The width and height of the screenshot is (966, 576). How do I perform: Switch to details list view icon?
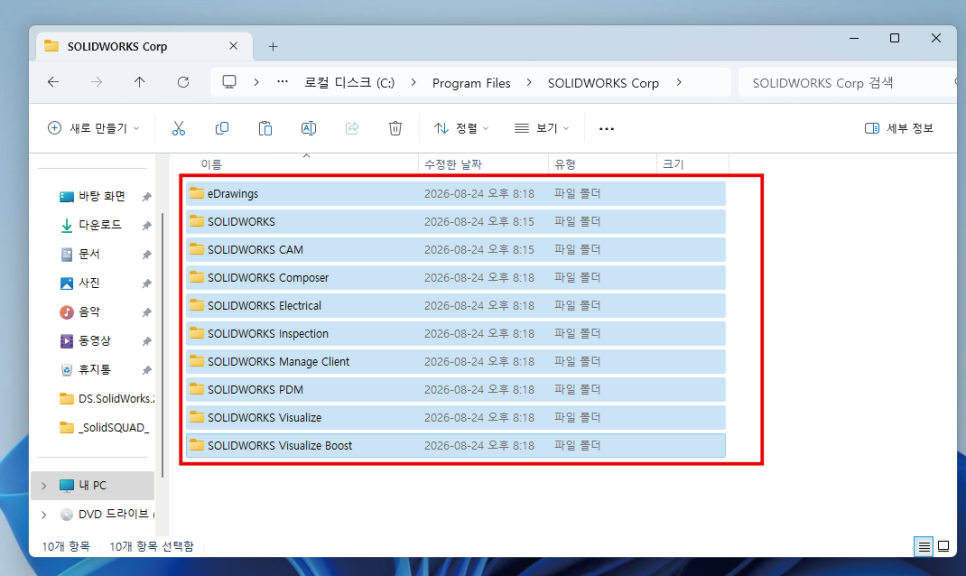click(x=923, y=546)
